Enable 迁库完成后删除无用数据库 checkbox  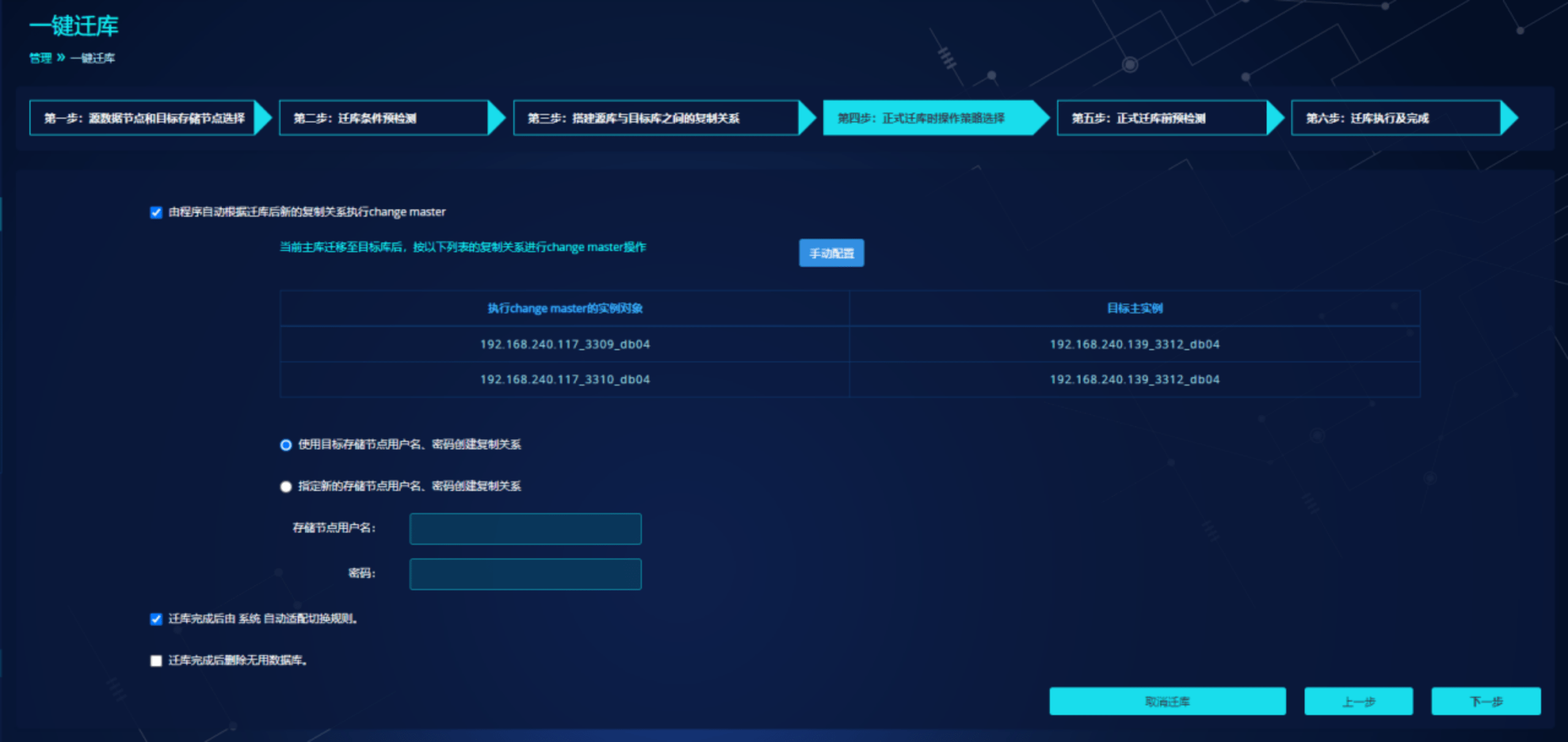coord(156,661)
